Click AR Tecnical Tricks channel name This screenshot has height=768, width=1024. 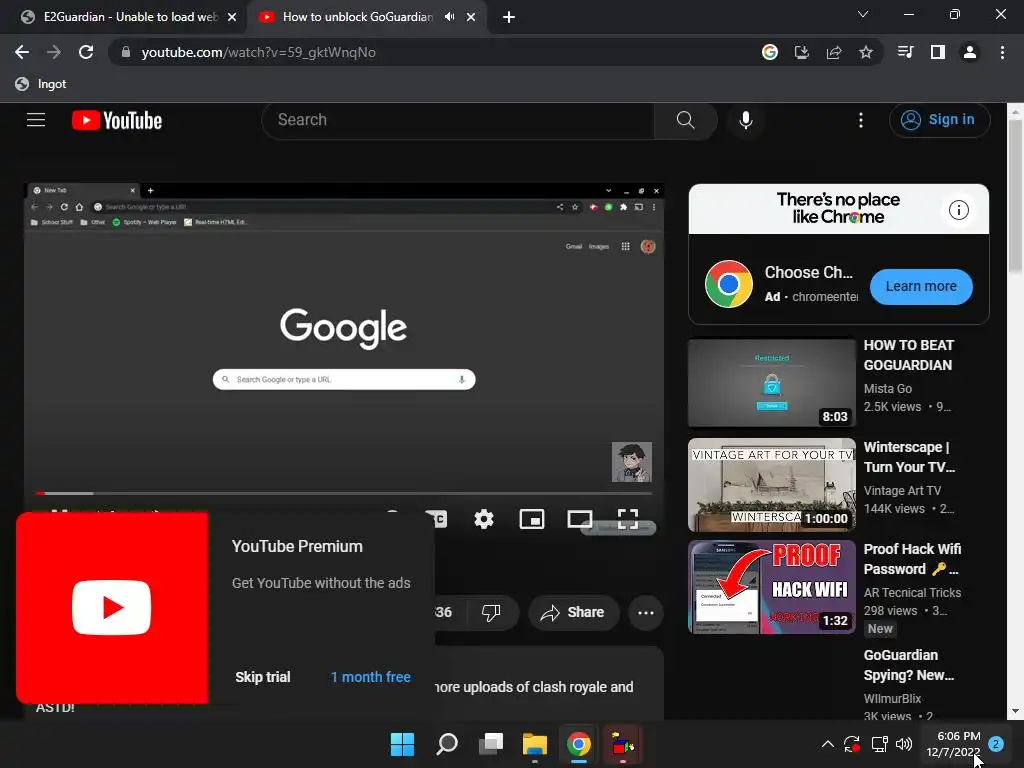point(912,592)
